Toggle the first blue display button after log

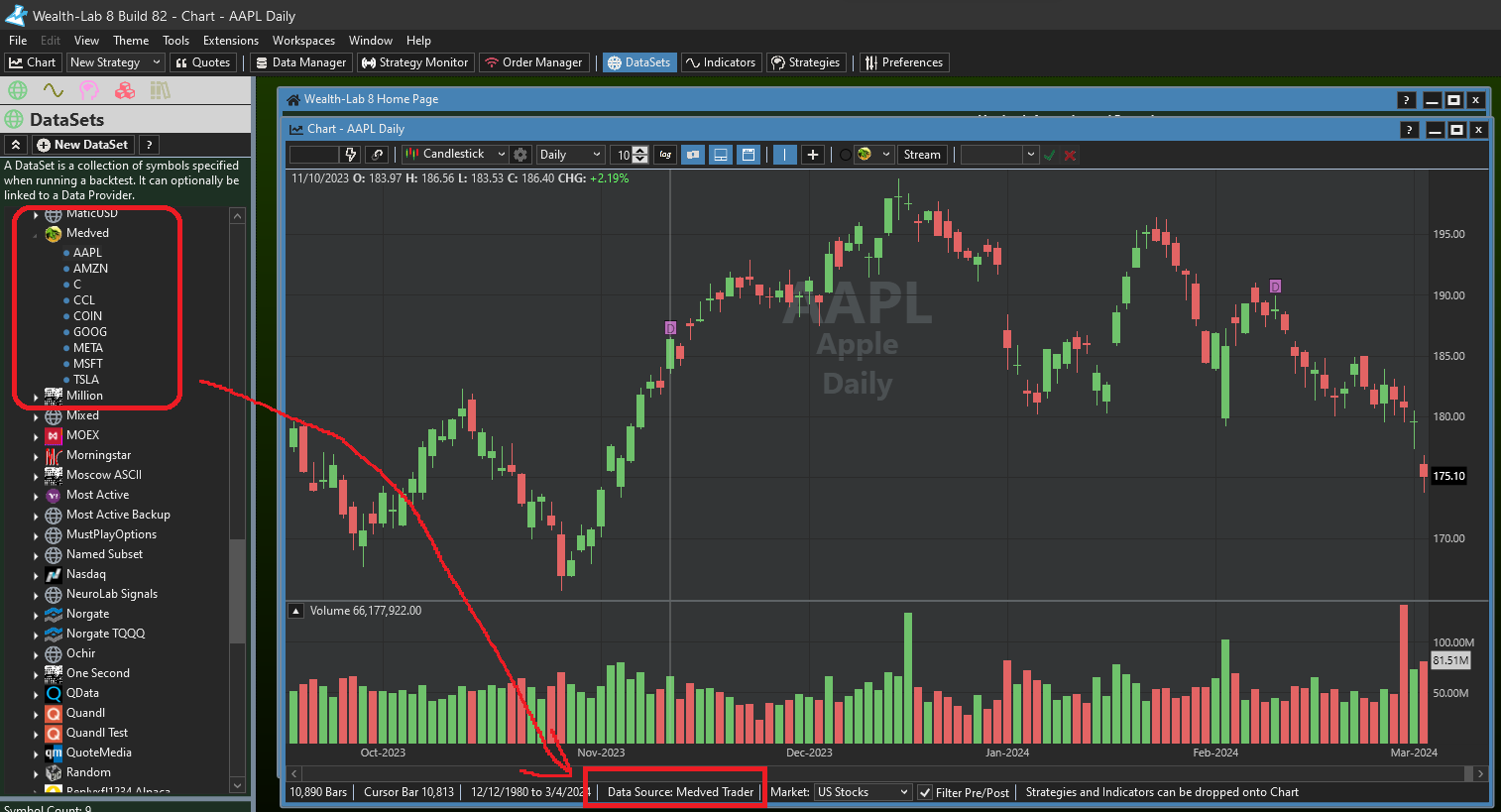693,155
